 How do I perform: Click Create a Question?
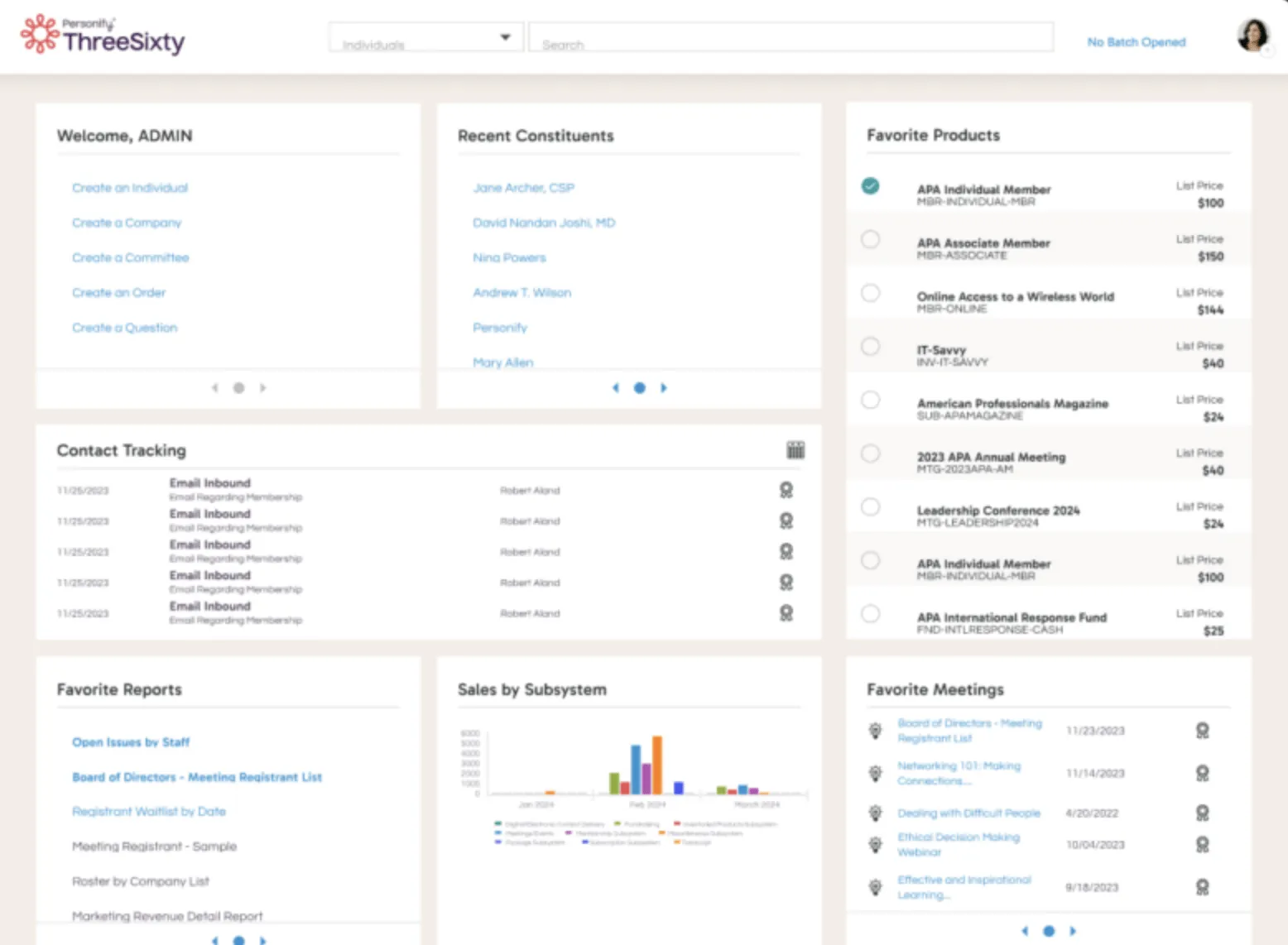pyautogui.click(x=125, y=328)
